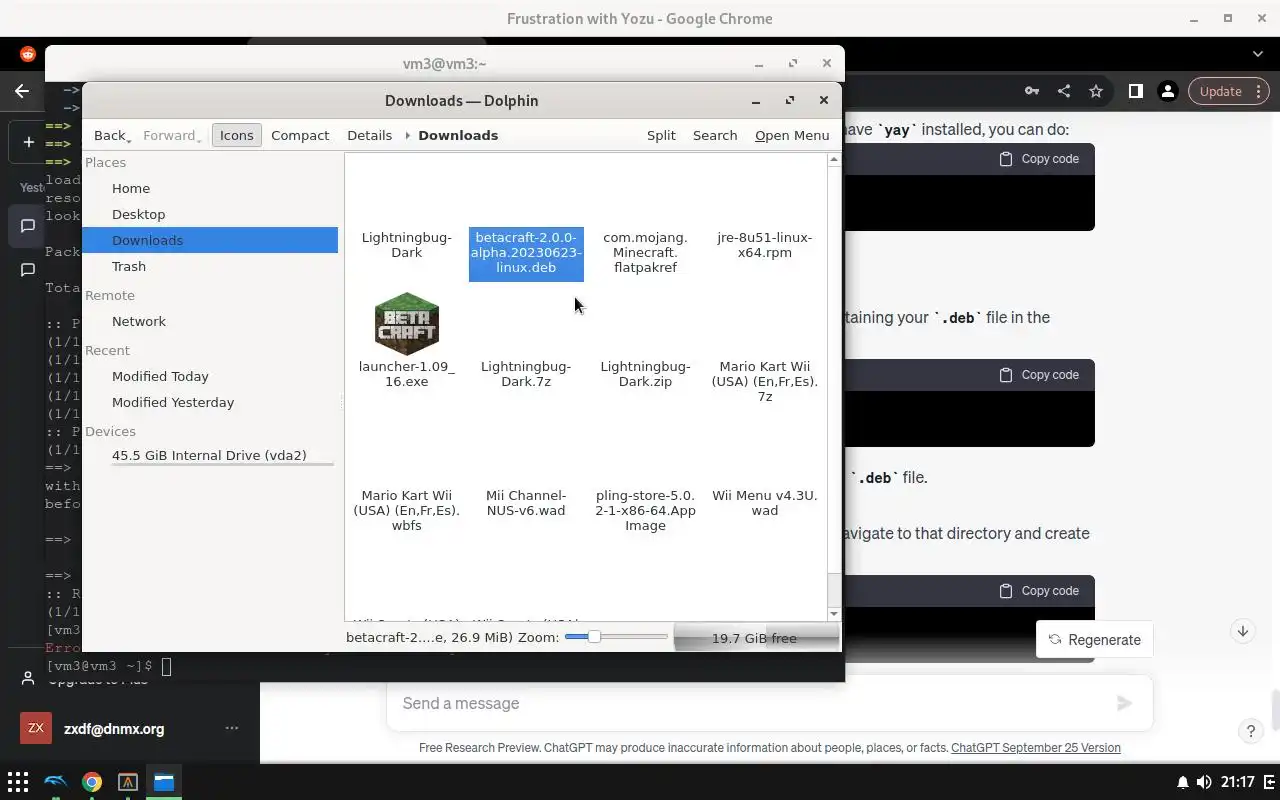Open ChatGPT help question mark
Screen dimensions: 1280x800
(x=1250, y=731)
